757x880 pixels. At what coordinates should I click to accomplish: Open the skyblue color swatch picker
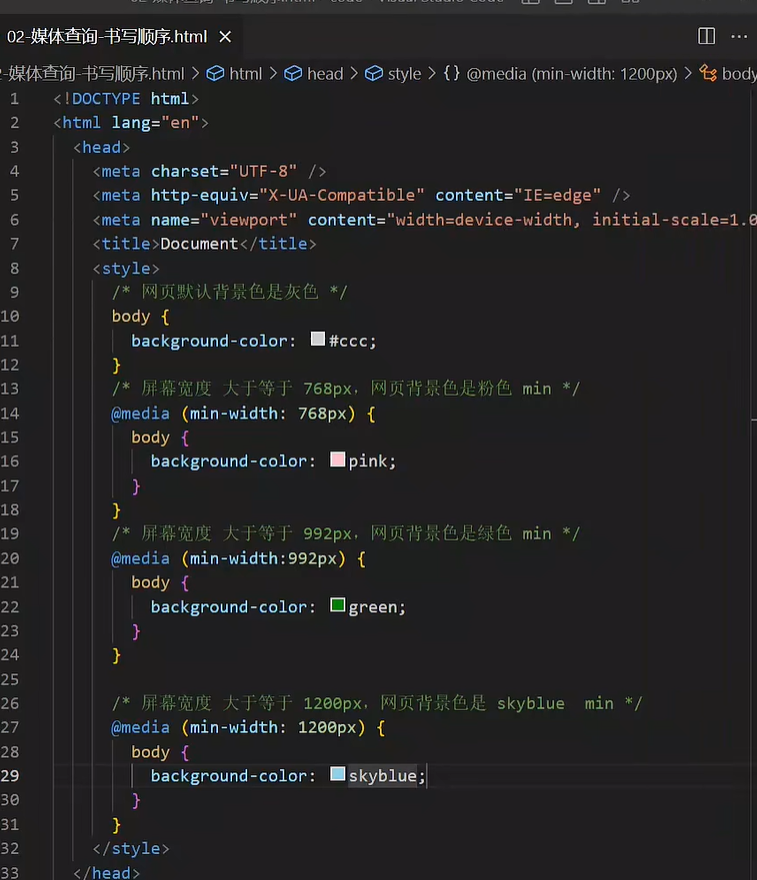[337, 775]
